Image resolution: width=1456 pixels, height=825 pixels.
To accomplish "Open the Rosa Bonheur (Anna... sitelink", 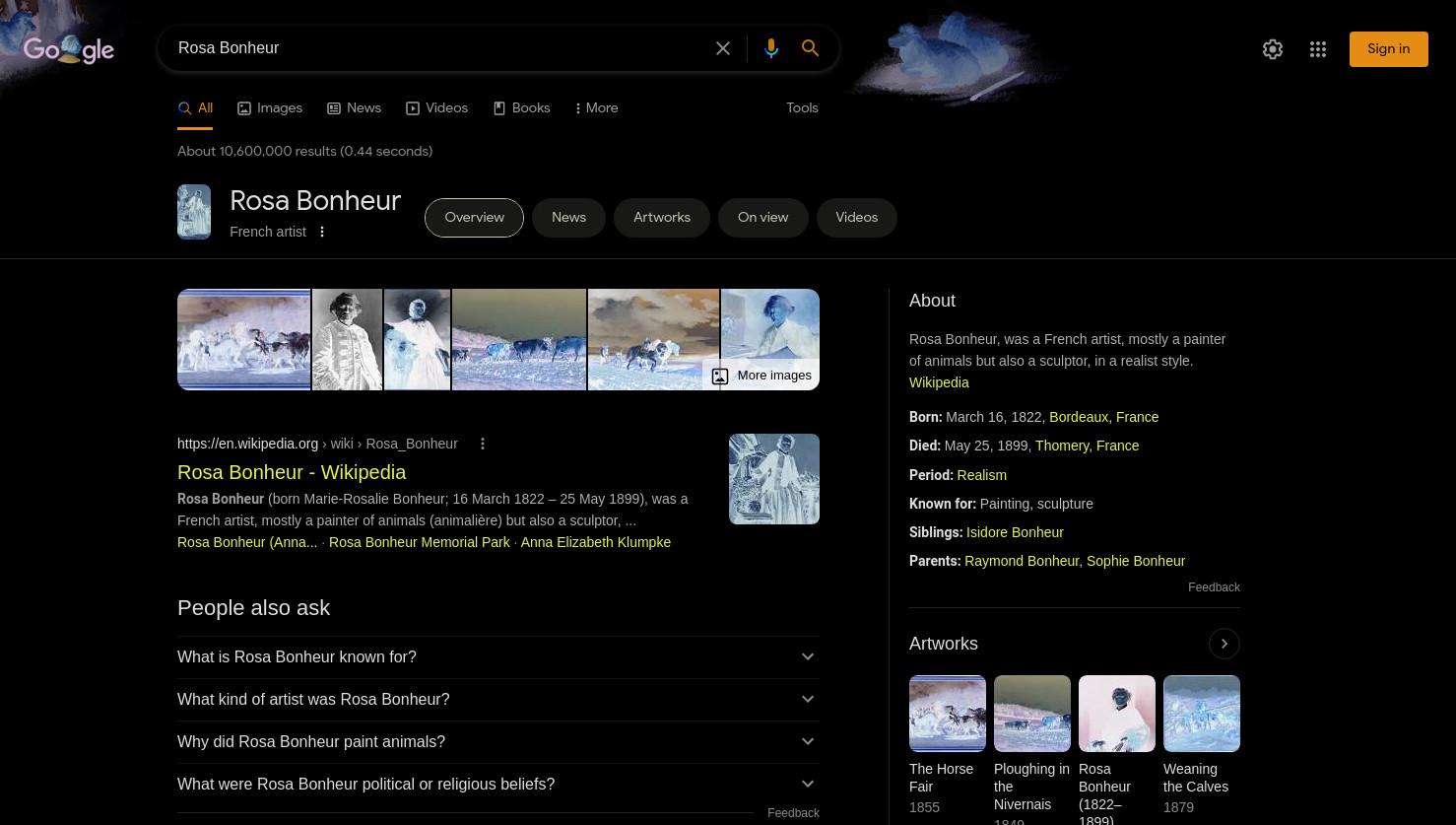I will pos(247,542).
